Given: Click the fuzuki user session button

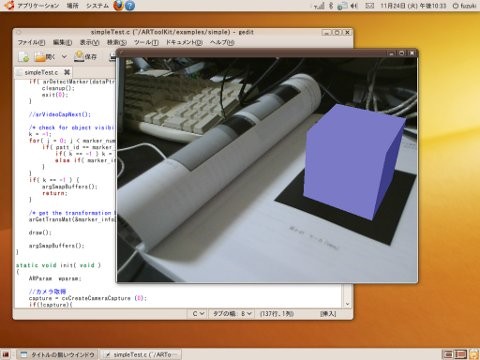Looking at the screenshot, I should click(x=465, y=6).
